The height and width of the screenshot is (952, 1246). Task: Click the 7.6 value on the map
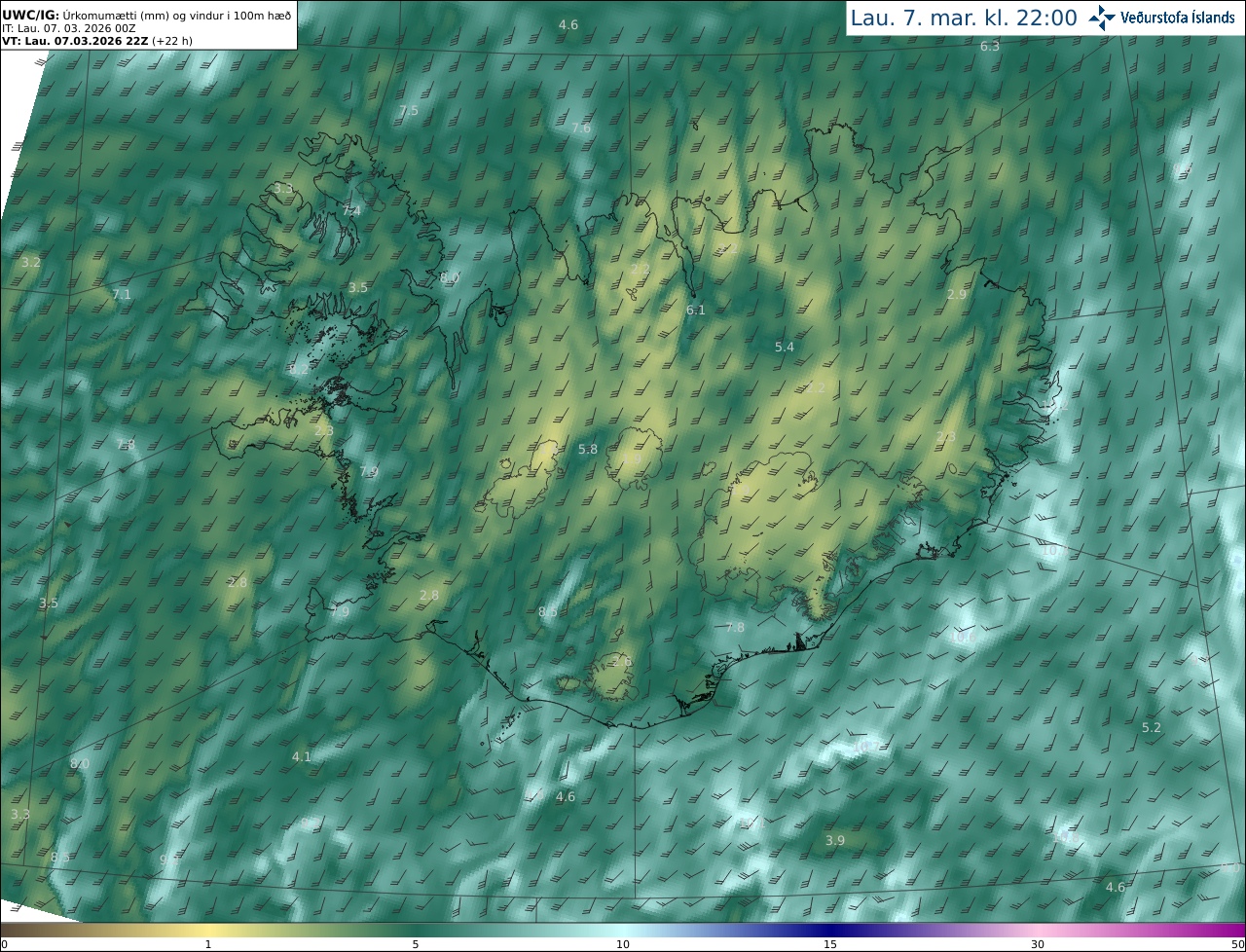pyautogui.click(x=581, y=128)
